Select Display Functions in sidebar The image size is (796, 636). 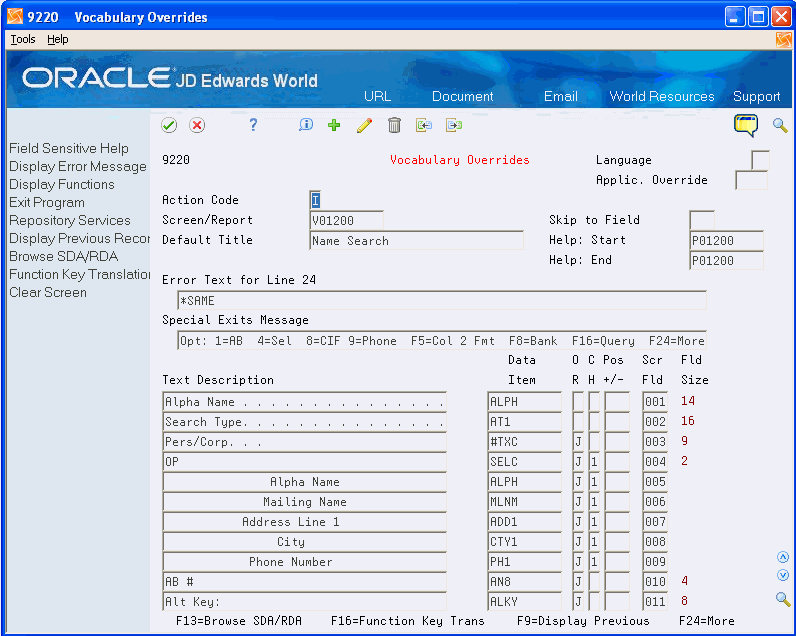point(61,184)
